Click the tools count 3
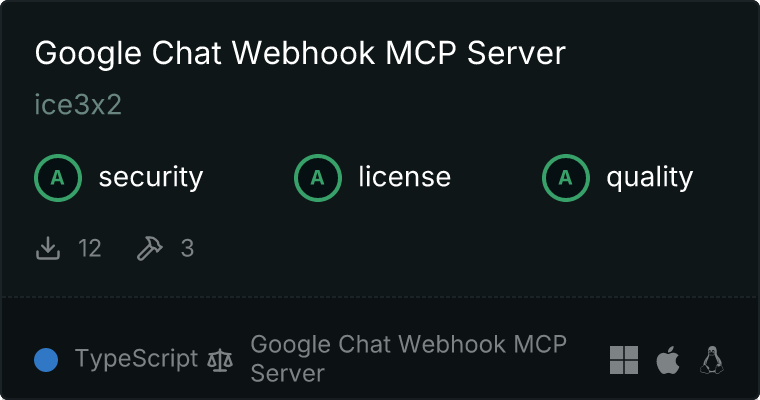 pyautogui.click(x=187, y=248)
